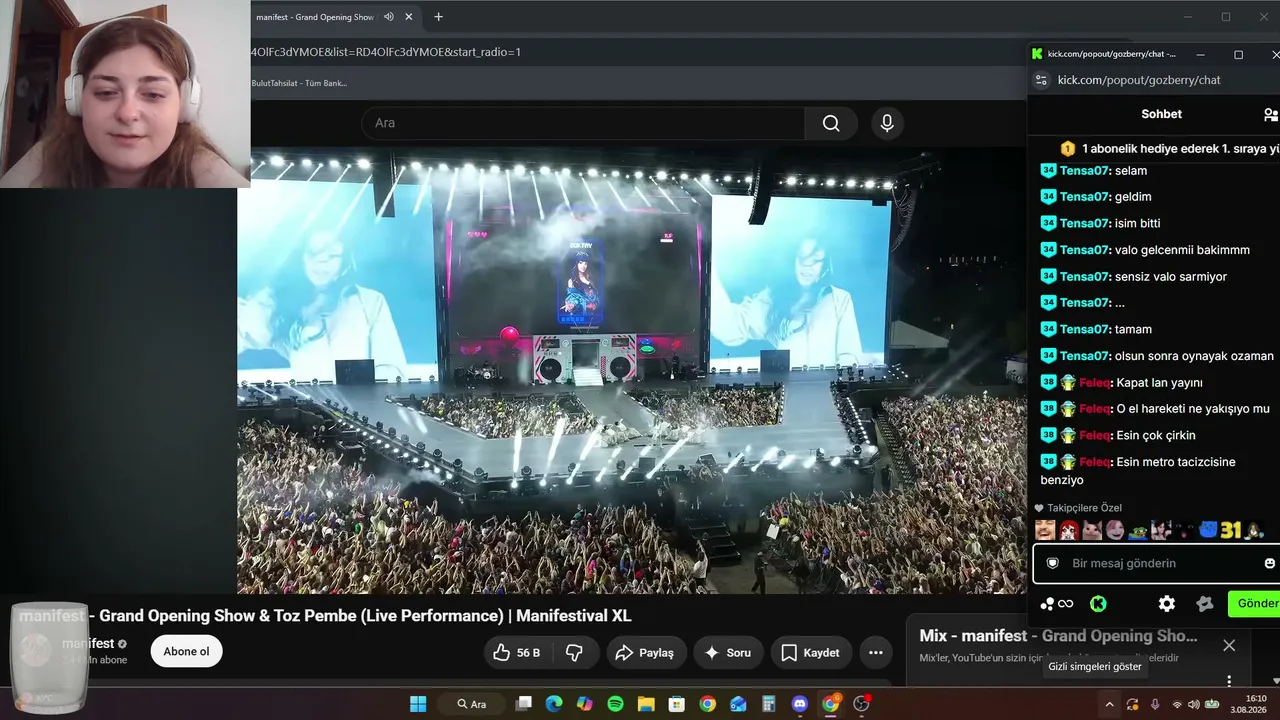Like the video showing 56 B
The height and width of the screenshot is (720, 1280).
[517, 653]
